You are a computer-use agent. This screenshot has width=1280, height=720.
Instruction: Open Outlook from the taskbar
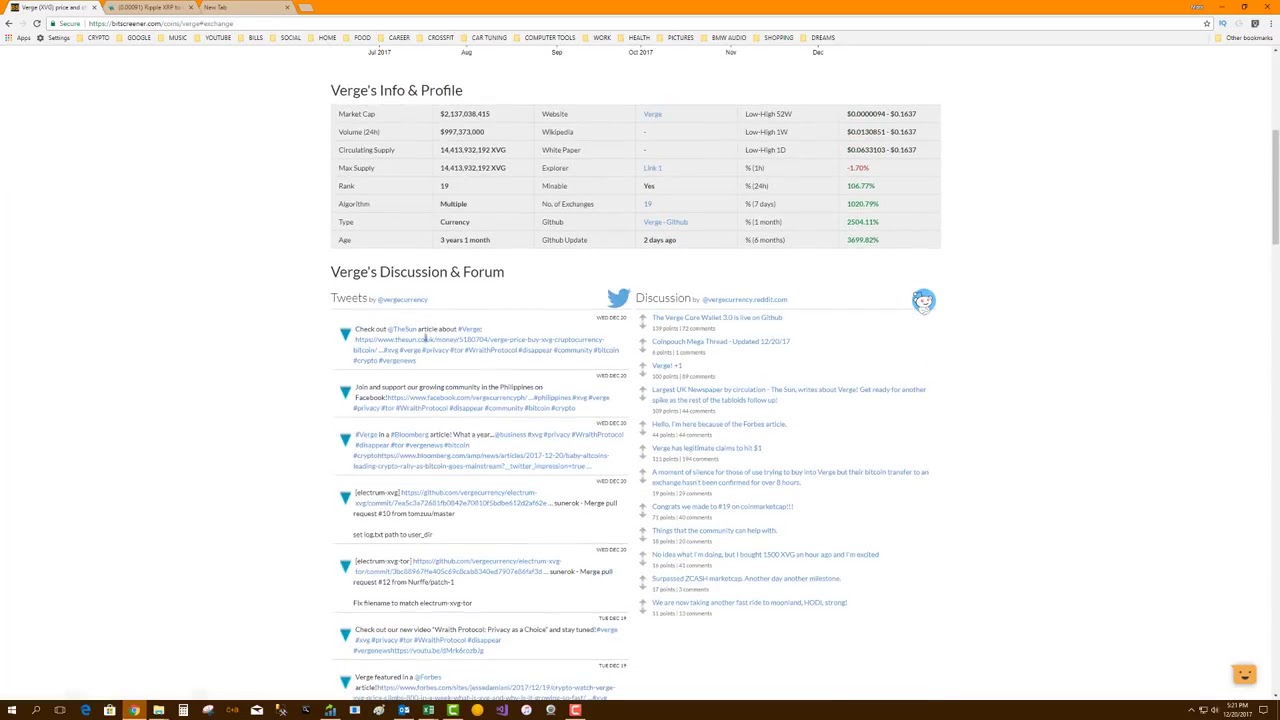click(x=404, y=711)
